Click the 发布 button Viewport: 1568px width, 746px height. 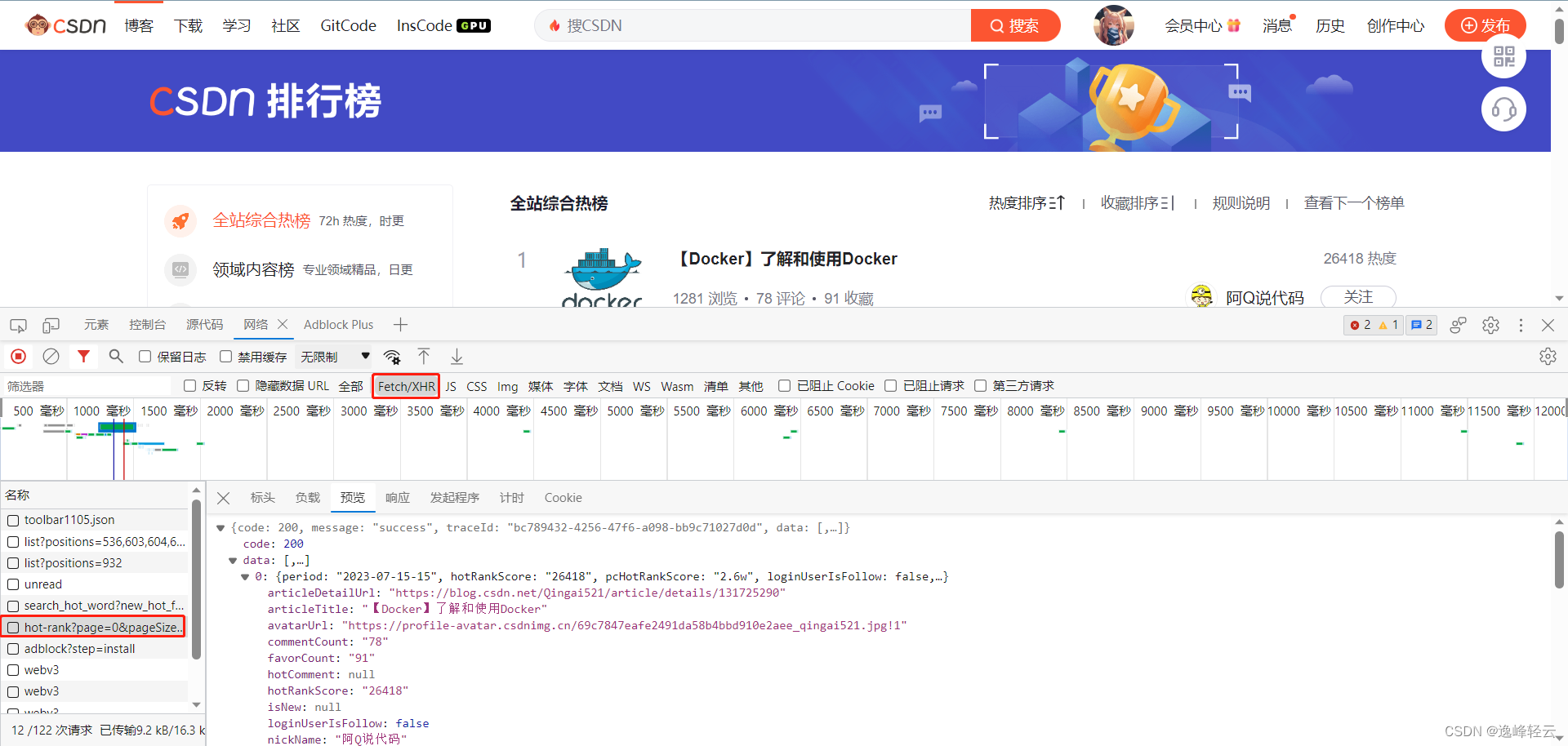pyautogui.click(x=1486, y=25)
